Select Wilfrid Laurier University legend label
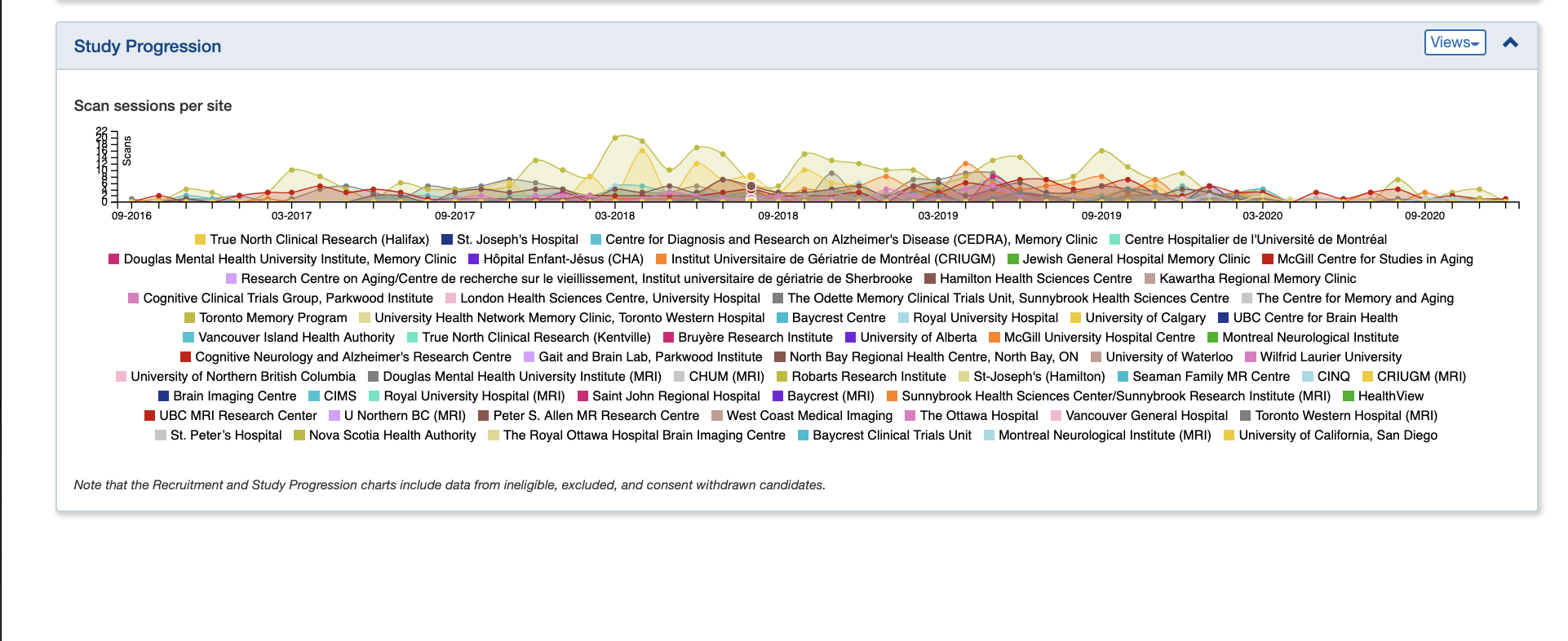The image size is (1568, 641). 1331,357
